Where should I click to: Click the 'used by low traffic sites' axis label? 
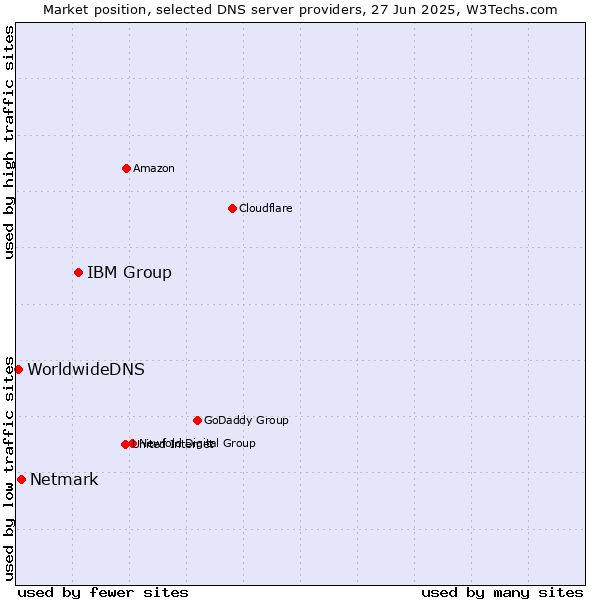point(8,469)
